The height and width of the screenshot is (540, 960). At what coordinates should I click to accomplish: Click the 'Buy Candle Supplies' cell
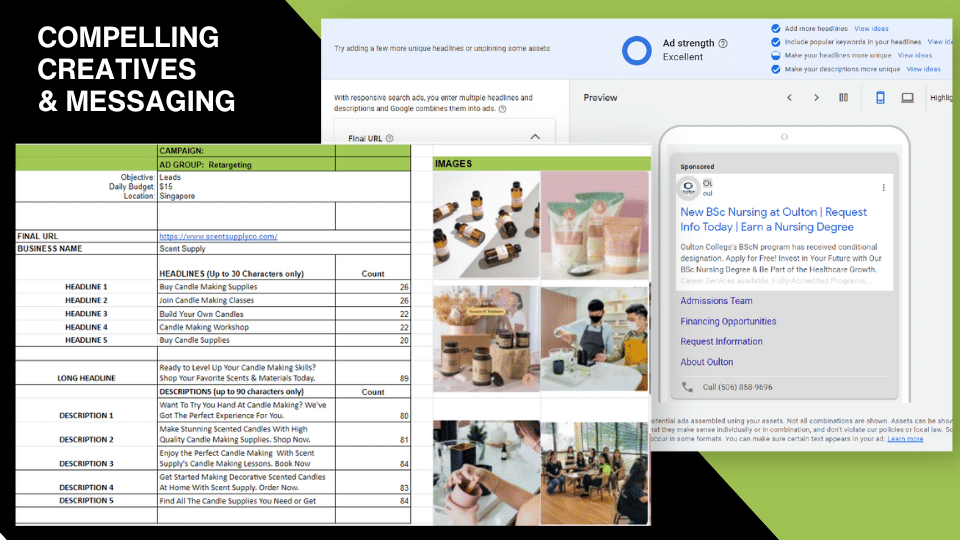[x=246, y=340]
